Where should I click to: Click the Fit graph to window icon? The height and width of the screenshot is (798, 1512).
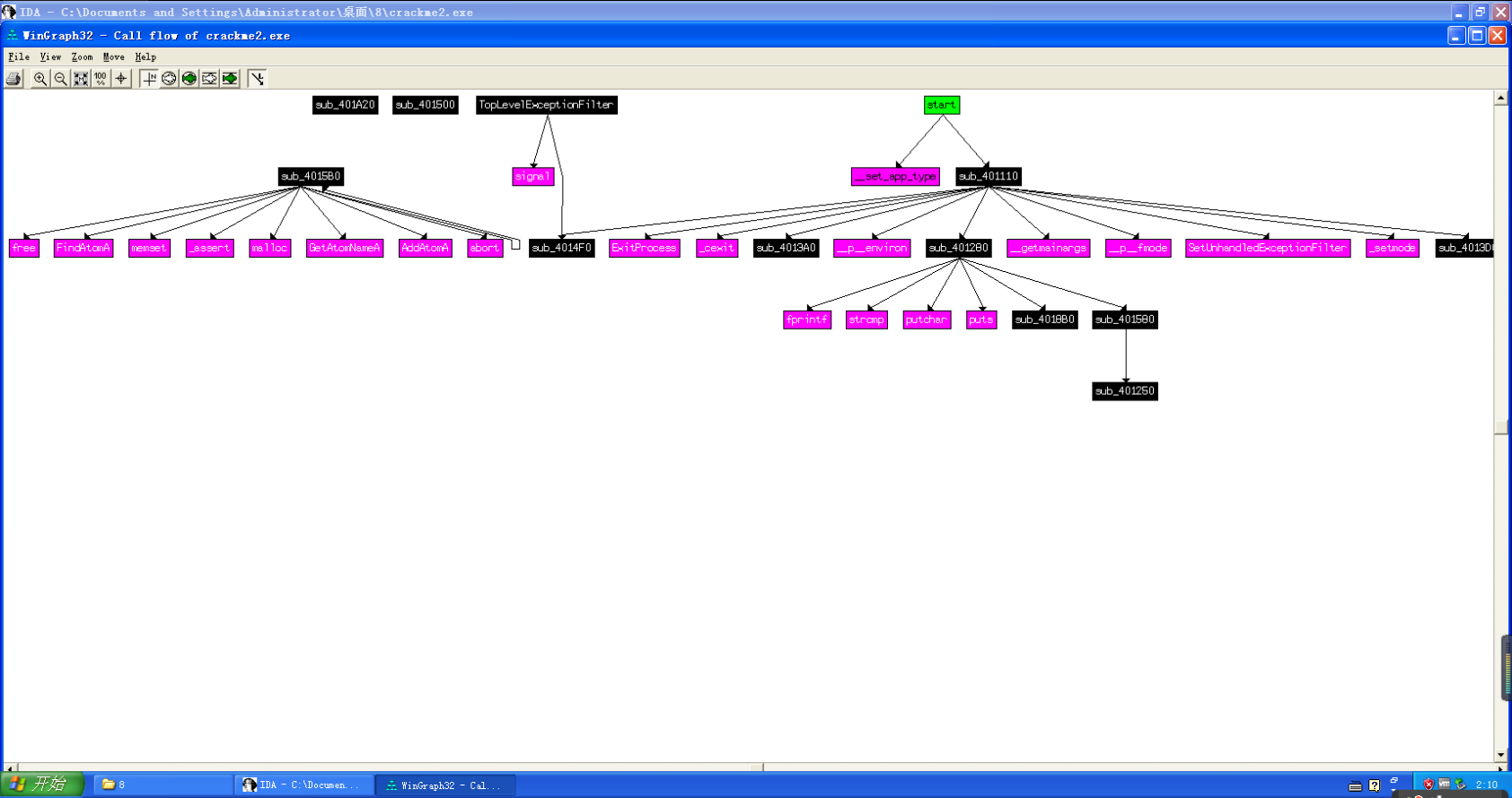(x=81, y=79)
